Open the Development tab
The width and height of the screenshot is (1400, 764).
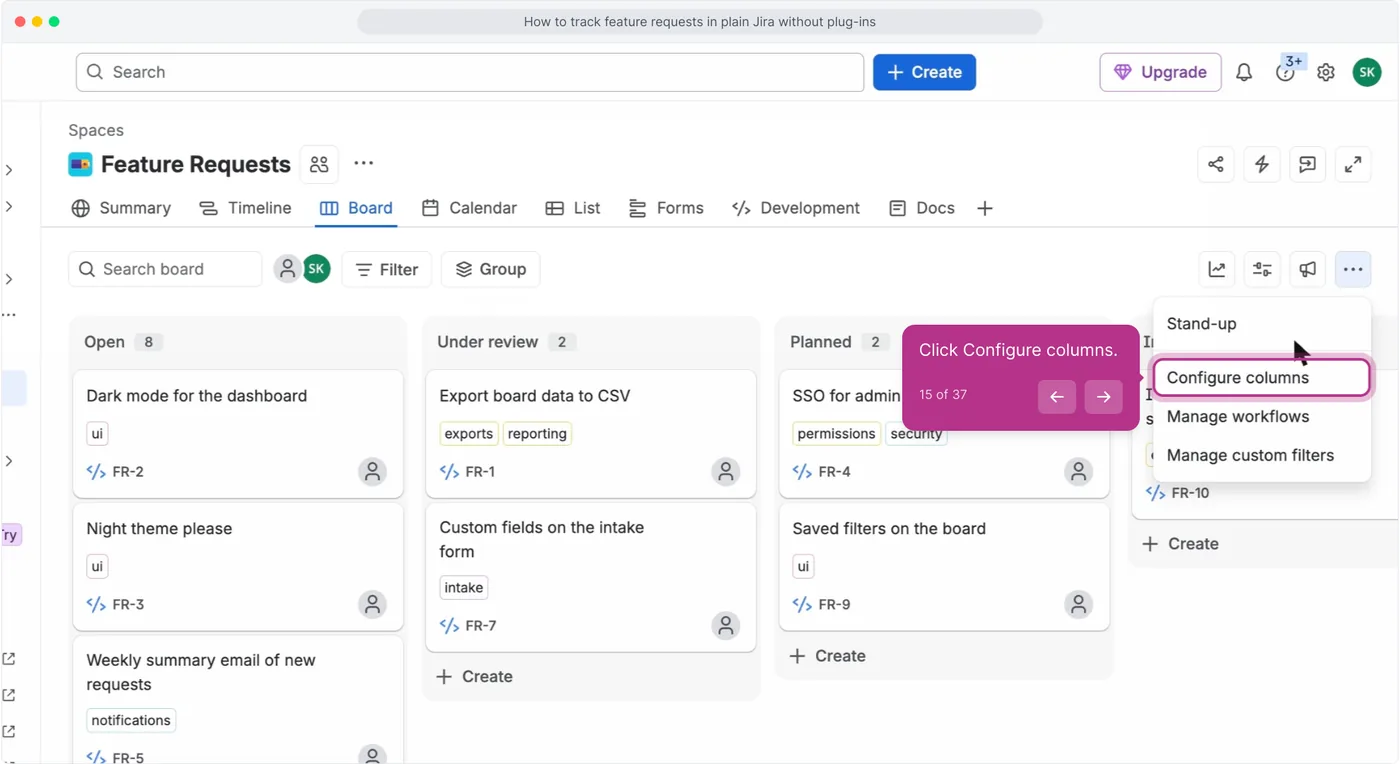(x=796, y=208)
